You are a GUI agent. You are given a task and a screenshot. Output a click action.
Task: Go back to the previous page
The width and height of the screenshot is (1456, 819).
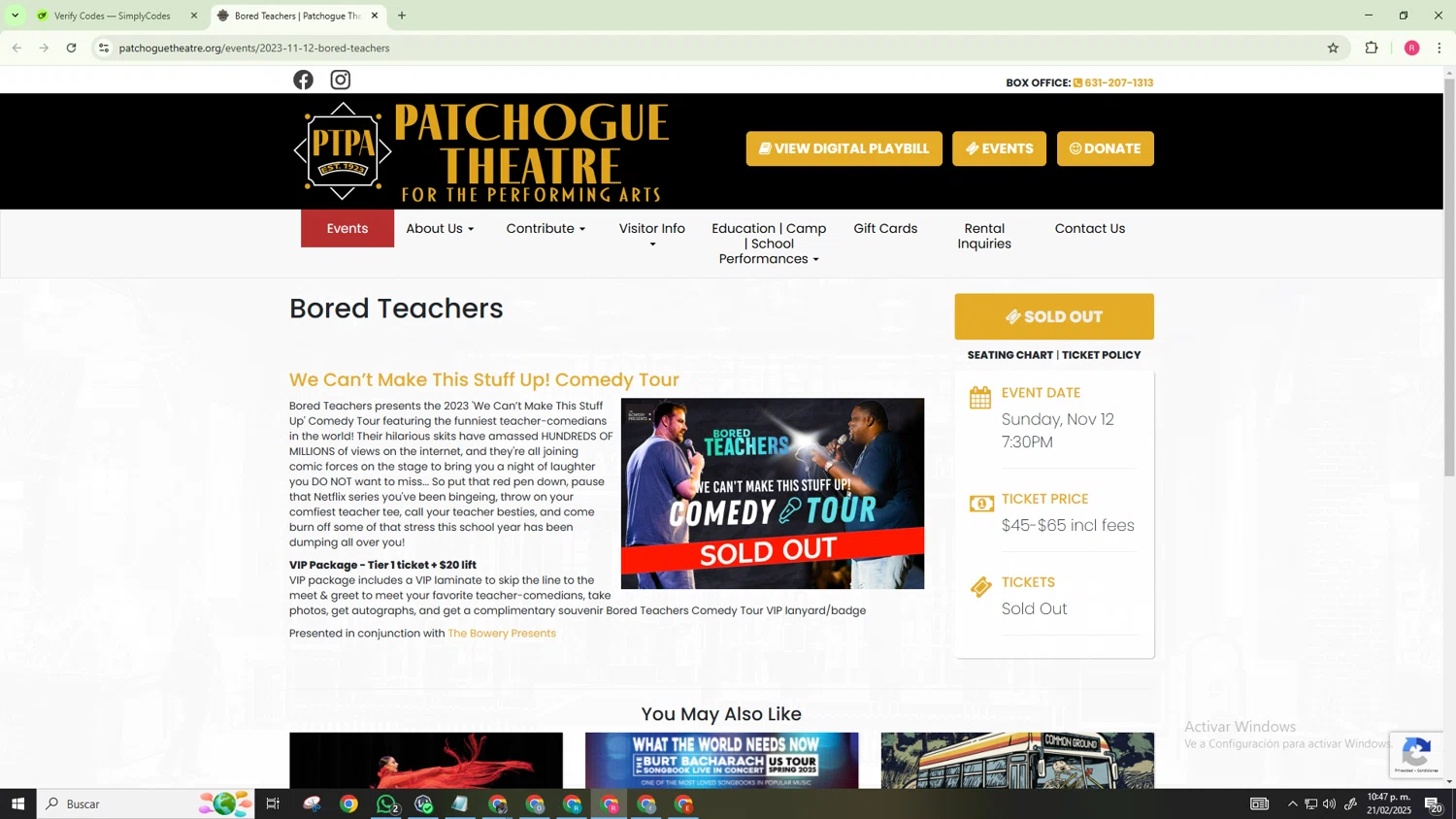17,48
